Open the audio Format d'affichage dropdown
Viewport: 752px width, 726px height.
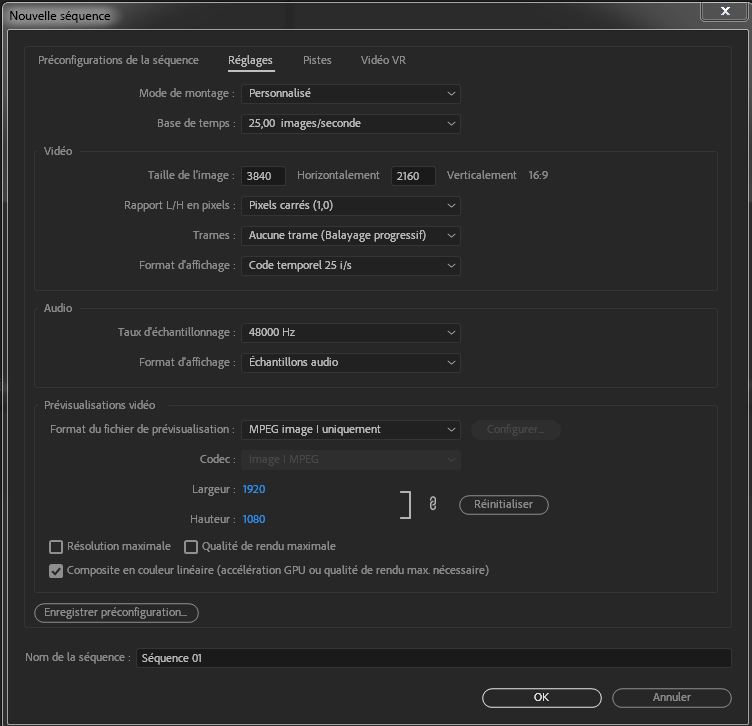click(x=351, y=363)
